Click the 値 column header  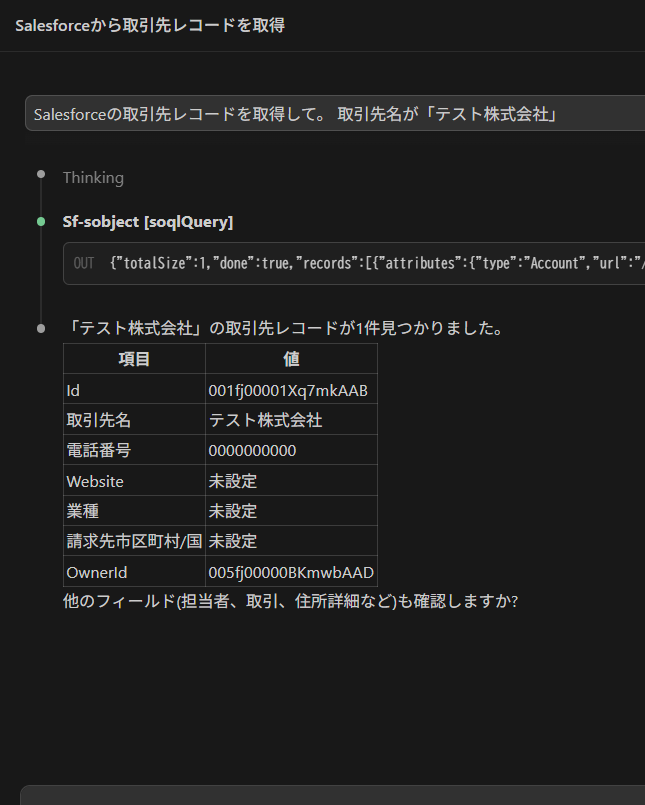tap(291, 358)
